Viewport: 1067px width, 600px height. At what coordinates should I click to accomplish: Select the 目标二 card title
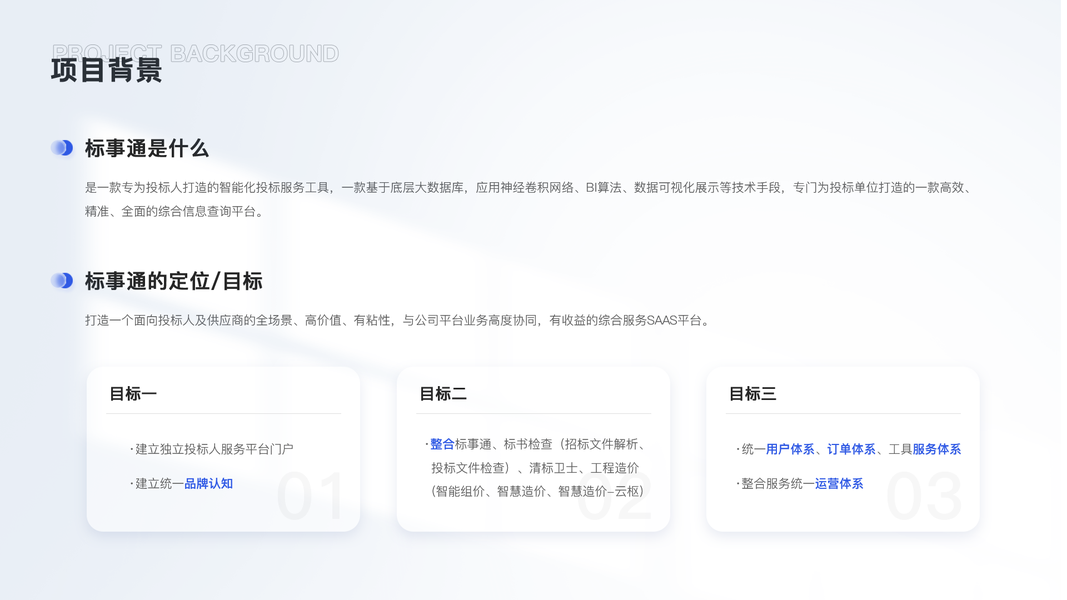[x=443, y=394]
